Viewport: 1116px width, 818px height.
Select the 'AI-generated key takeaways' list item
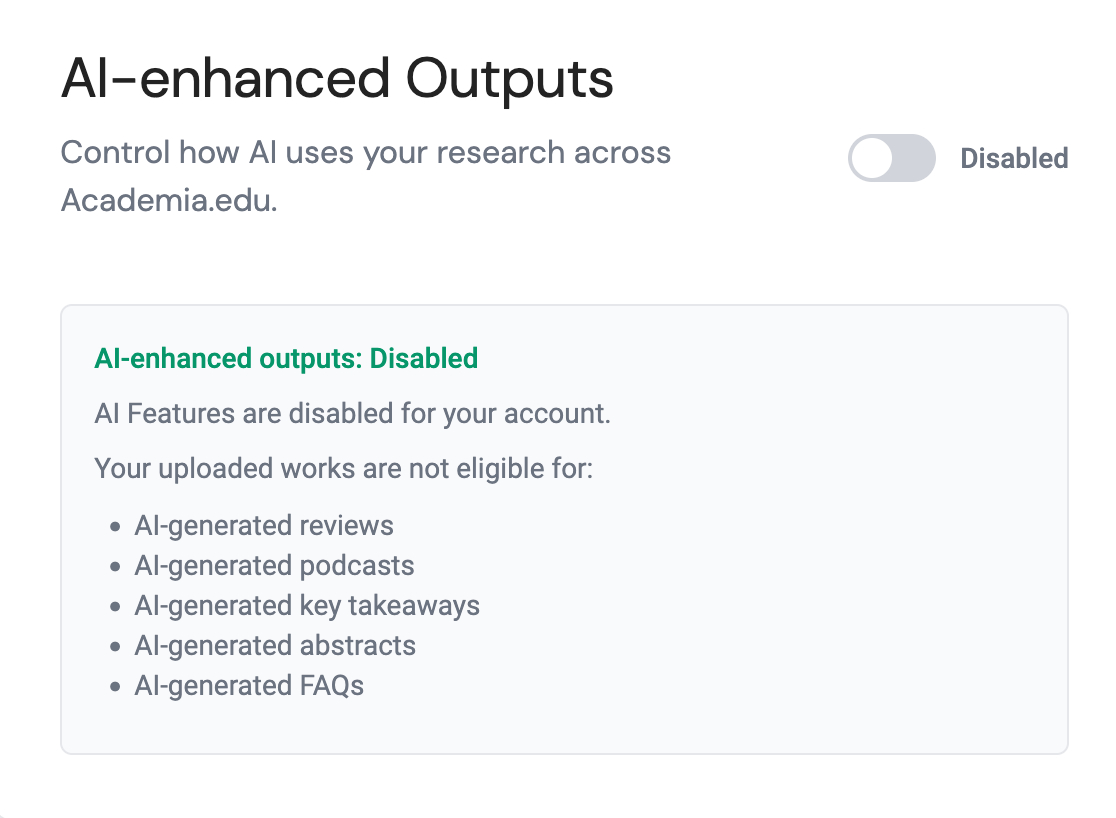tap(307, 606)
